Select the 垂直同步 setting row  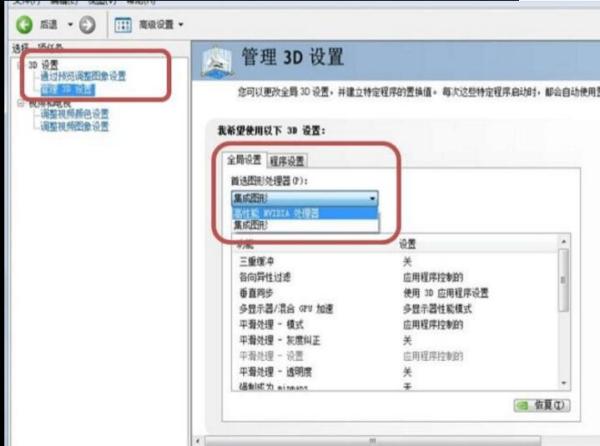click(396, 293)
